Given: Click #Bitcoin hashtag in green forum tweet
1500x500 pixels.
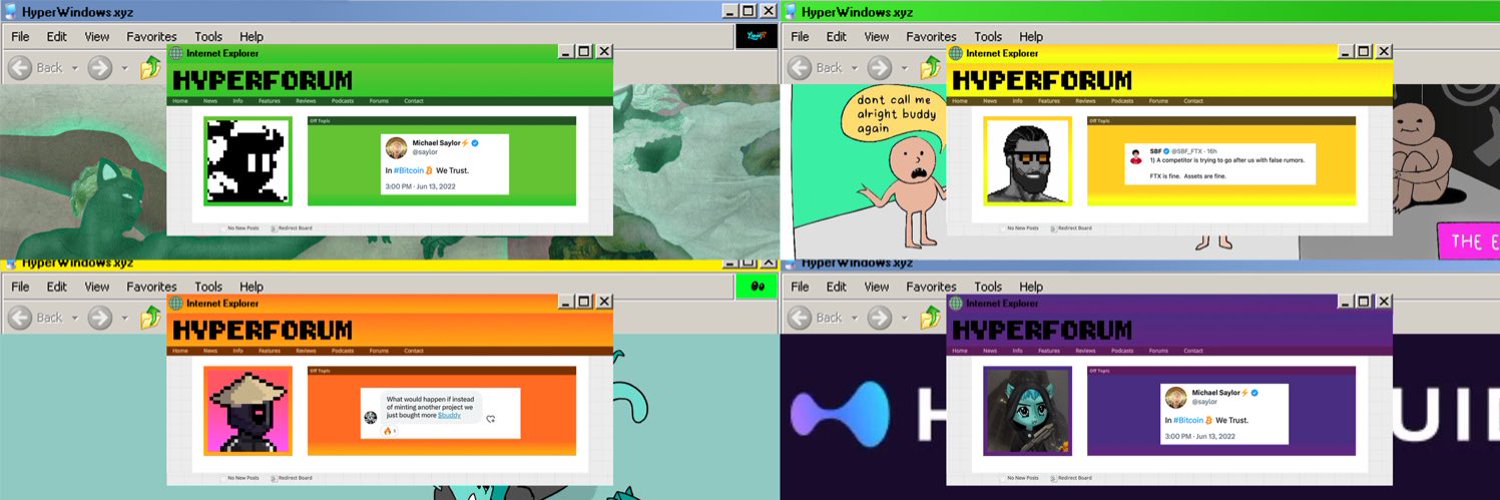Looking at the screenshot, I should click(408, 171).
